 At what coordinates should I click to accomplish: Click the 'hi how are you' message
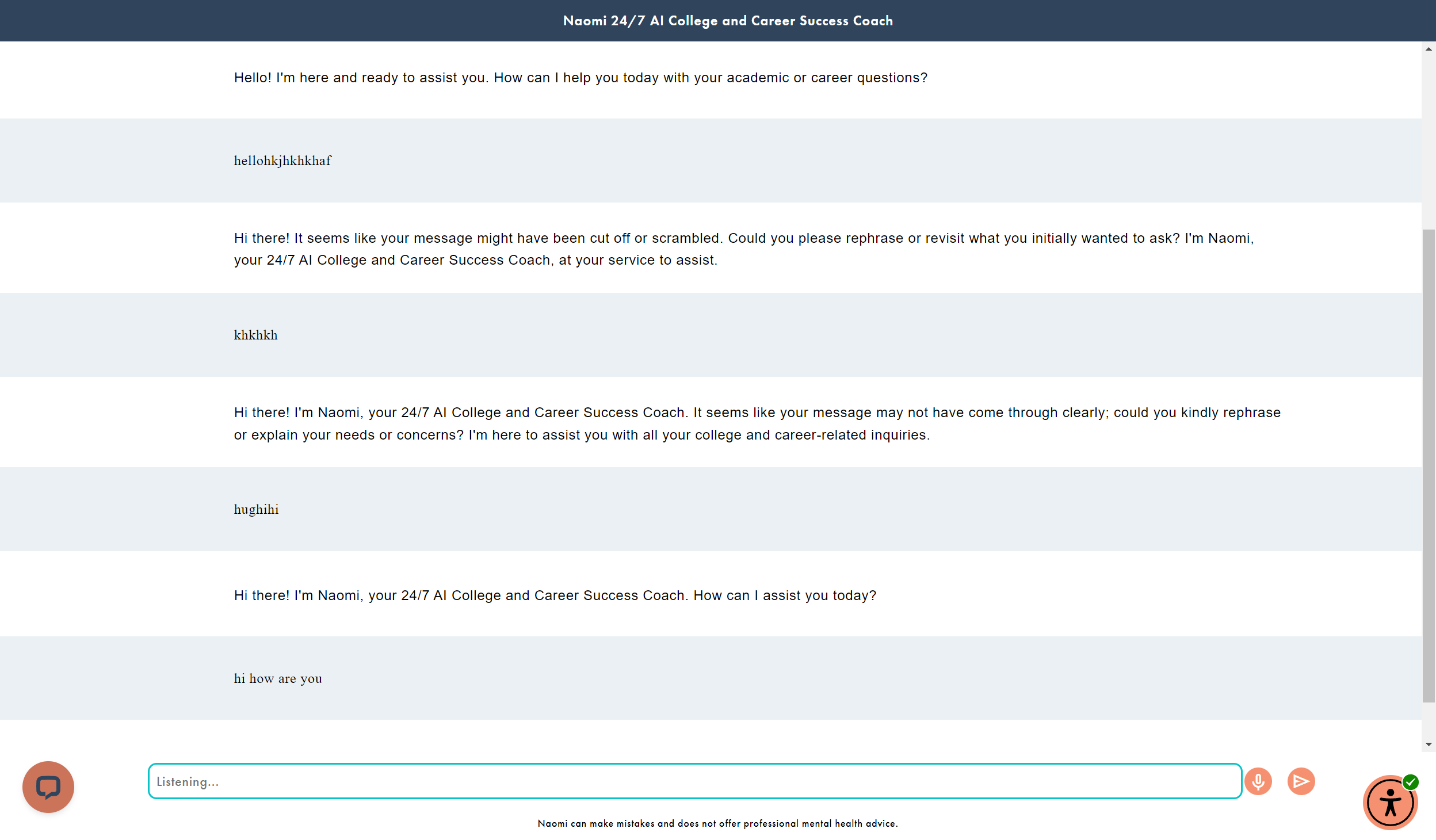tap(278, 679)
